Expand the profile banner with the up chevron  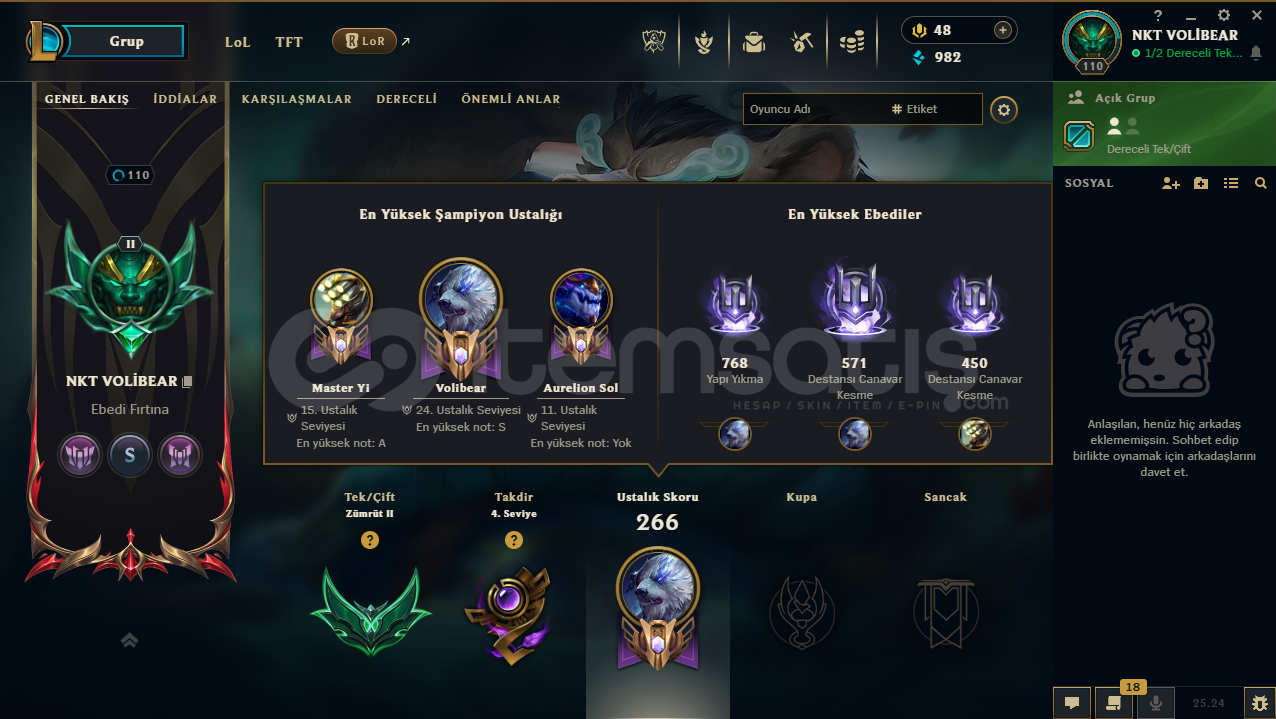pos(129,640)
